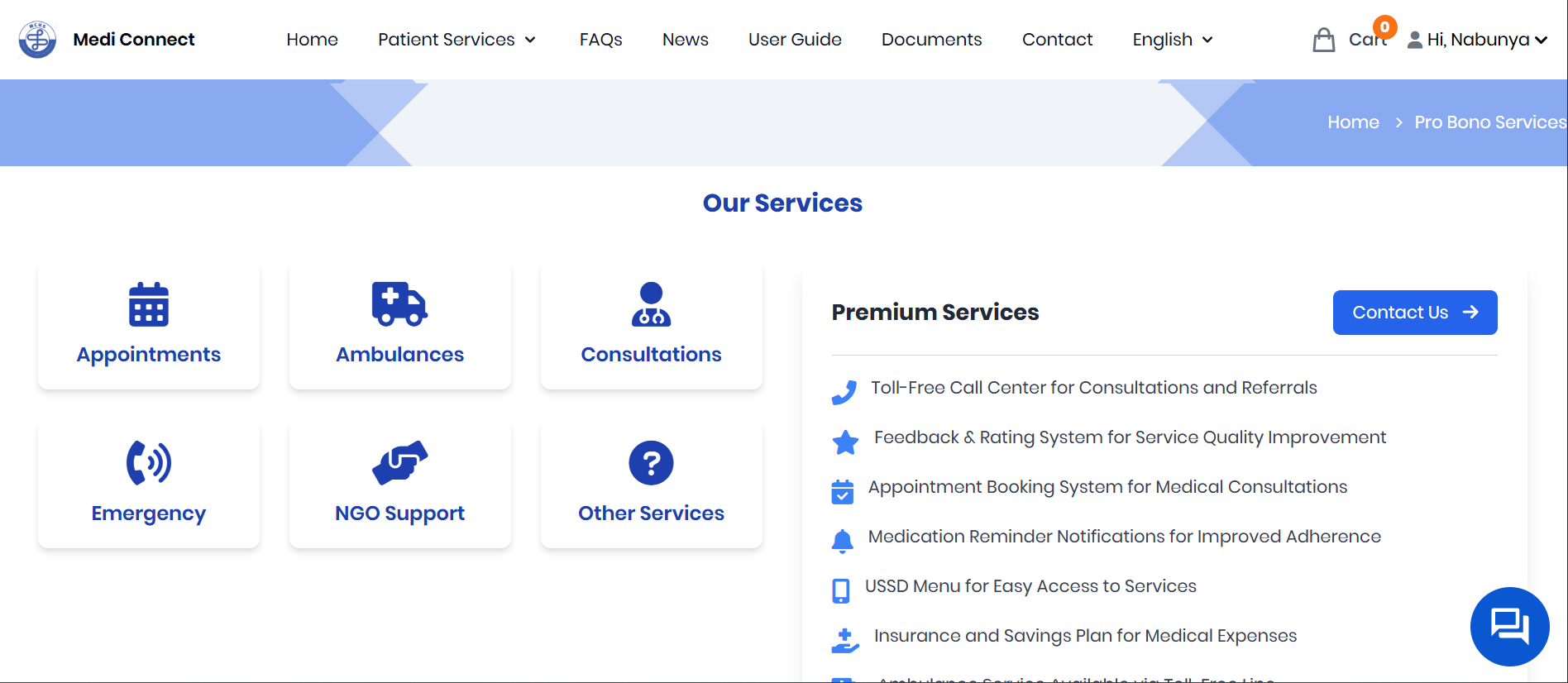This screenshot has height=683, width=1568.
Task: Open the English language selector
Action: tap(1172, 40)
